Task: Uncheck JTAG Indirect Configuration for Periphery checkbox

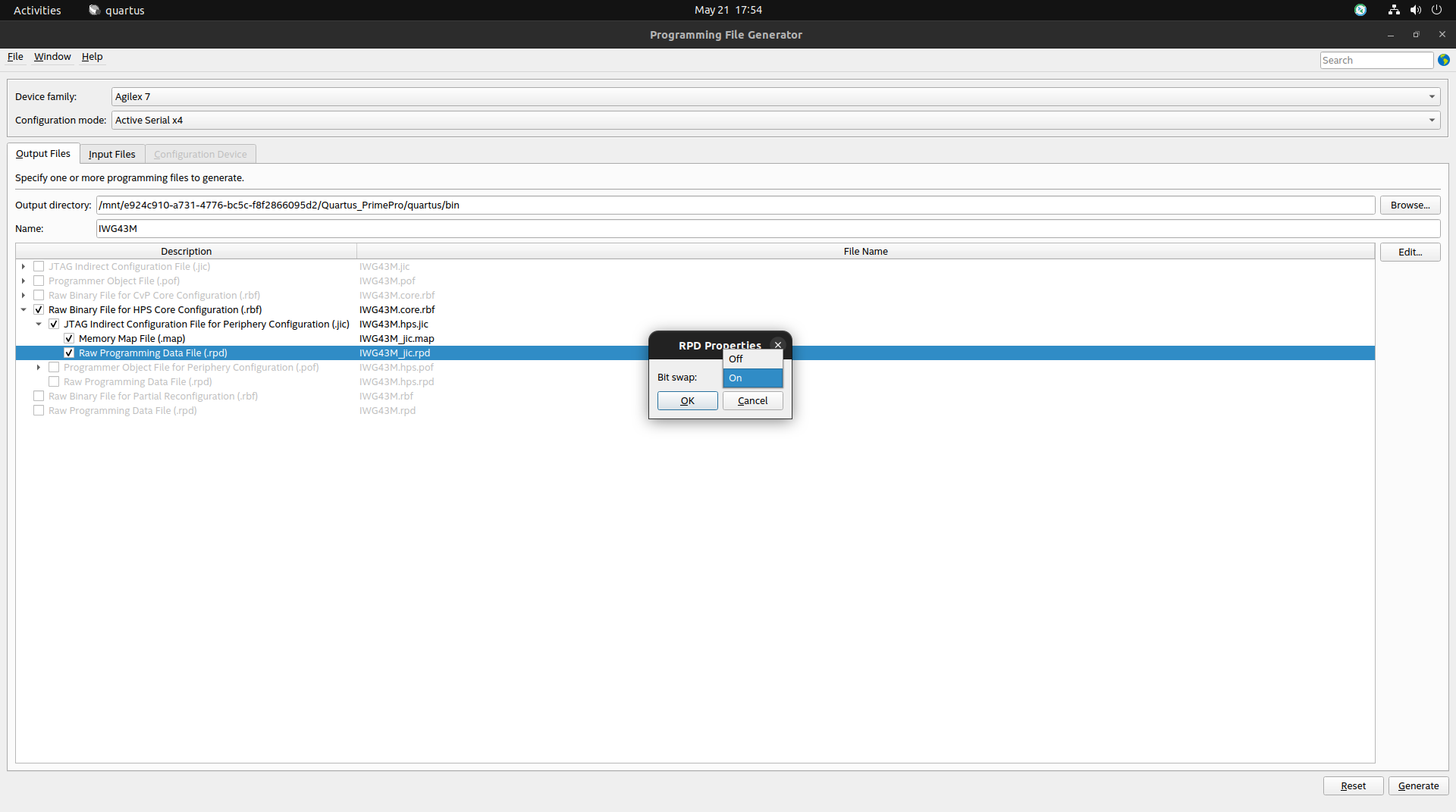Action: pyautogui.click(x=54, y=324)
